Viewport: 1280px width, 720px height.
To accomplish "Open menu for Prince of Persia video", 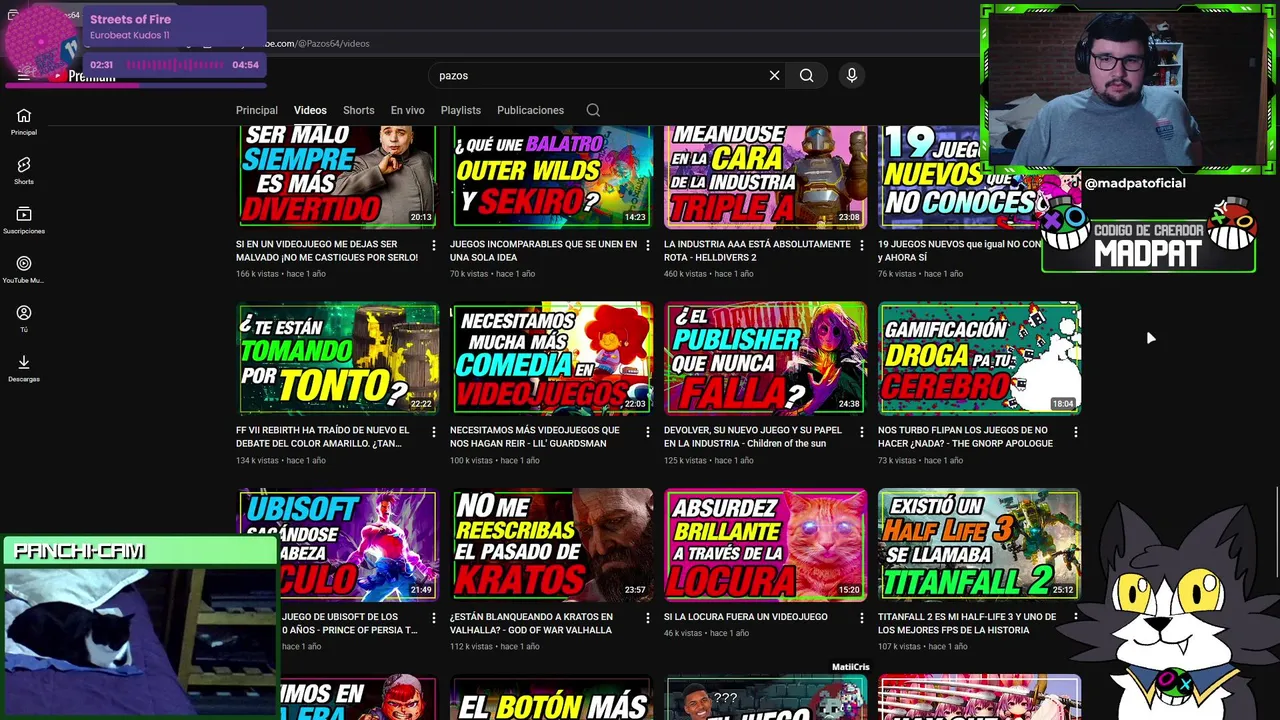I will point(433,618).
